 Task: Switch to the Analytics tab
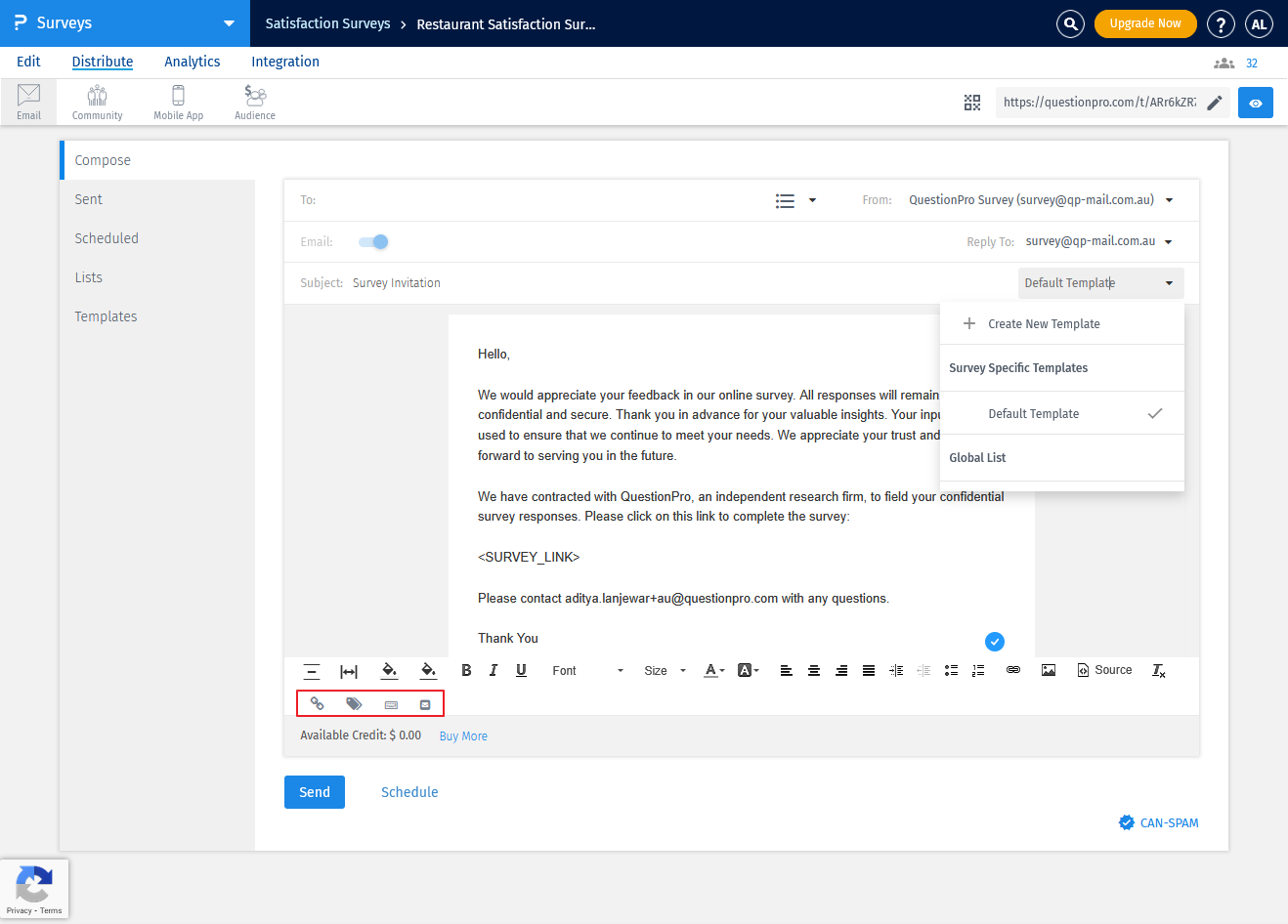pos(192,61)
